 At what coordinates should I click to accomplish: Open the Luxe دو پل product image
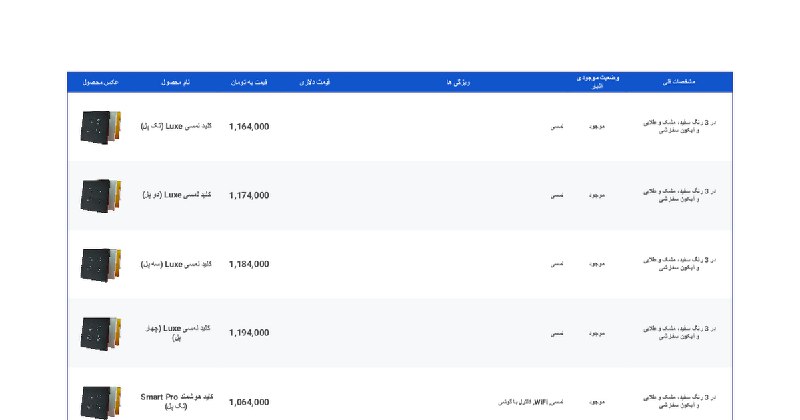click(x=100, y=195)
